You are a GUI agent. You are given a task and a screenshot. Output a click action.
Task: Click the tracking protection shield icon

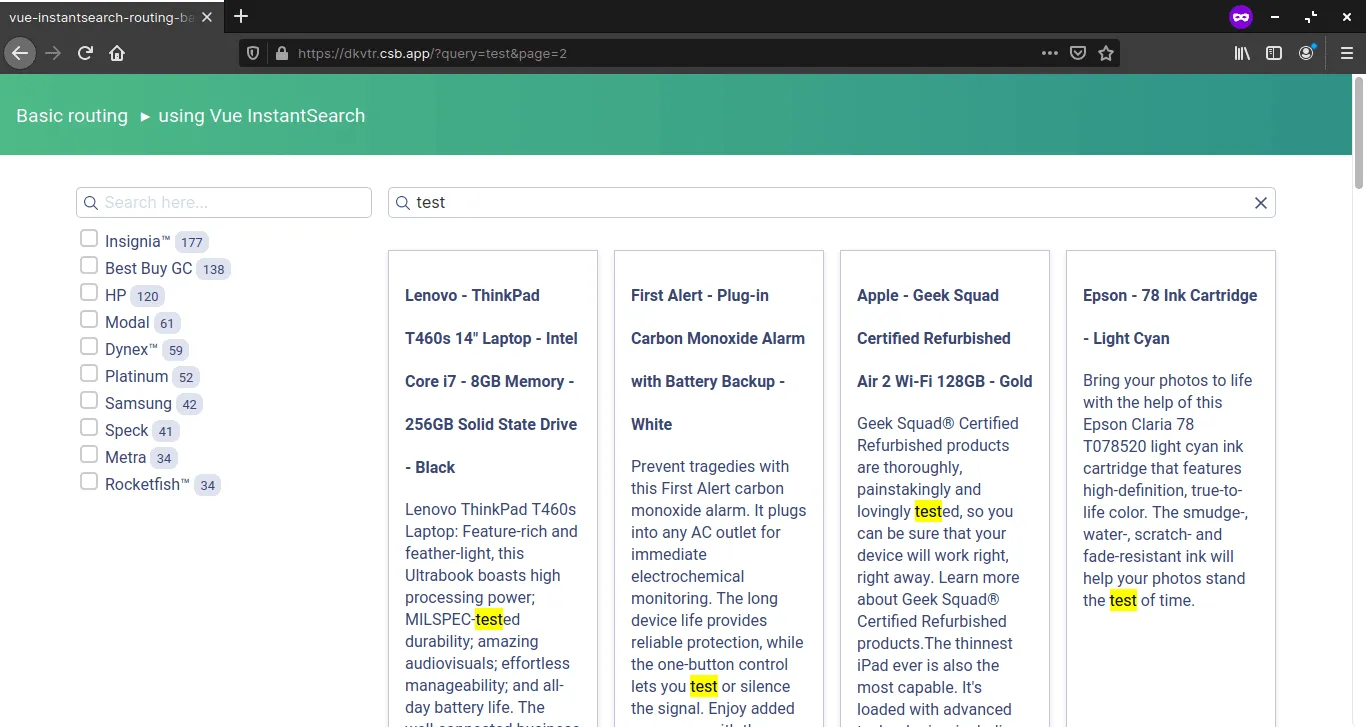253,53
